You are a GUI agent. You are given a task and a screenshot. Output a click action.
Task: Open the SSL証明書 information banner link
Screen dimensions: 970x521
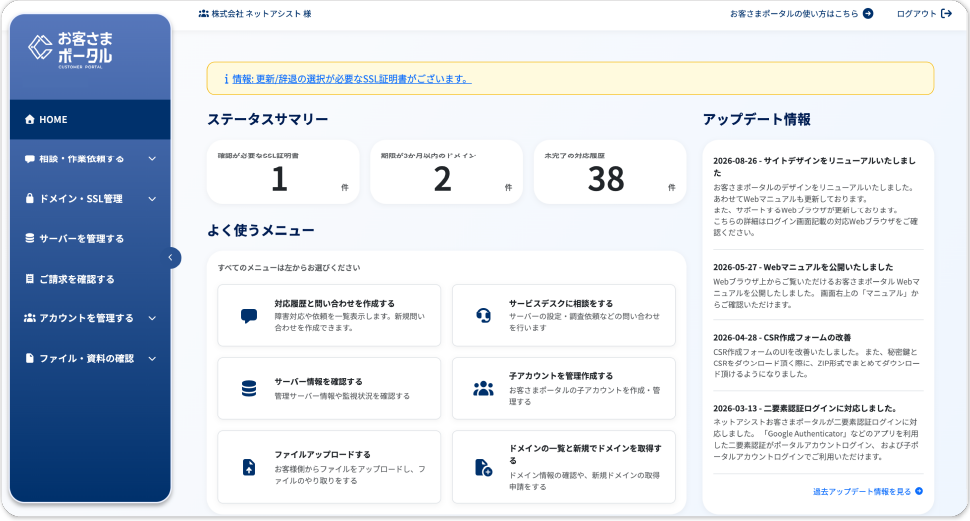[x=351, y=79]
